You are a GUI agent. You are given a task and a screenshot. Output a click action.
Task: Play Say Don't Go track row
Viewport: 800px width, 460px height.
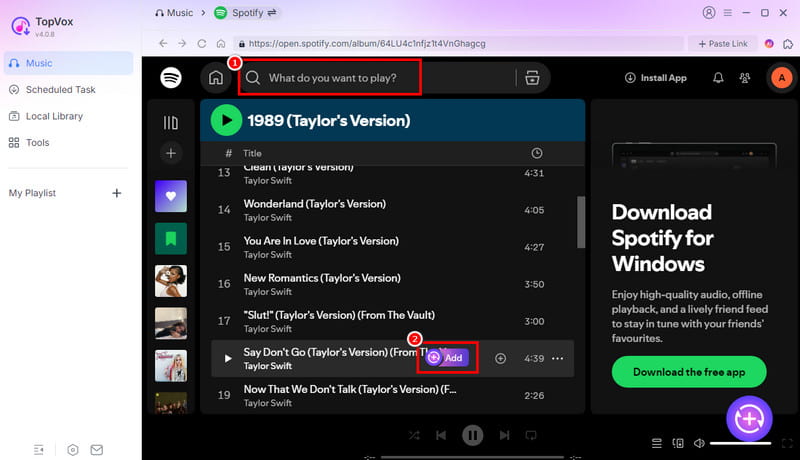point(228,359)
